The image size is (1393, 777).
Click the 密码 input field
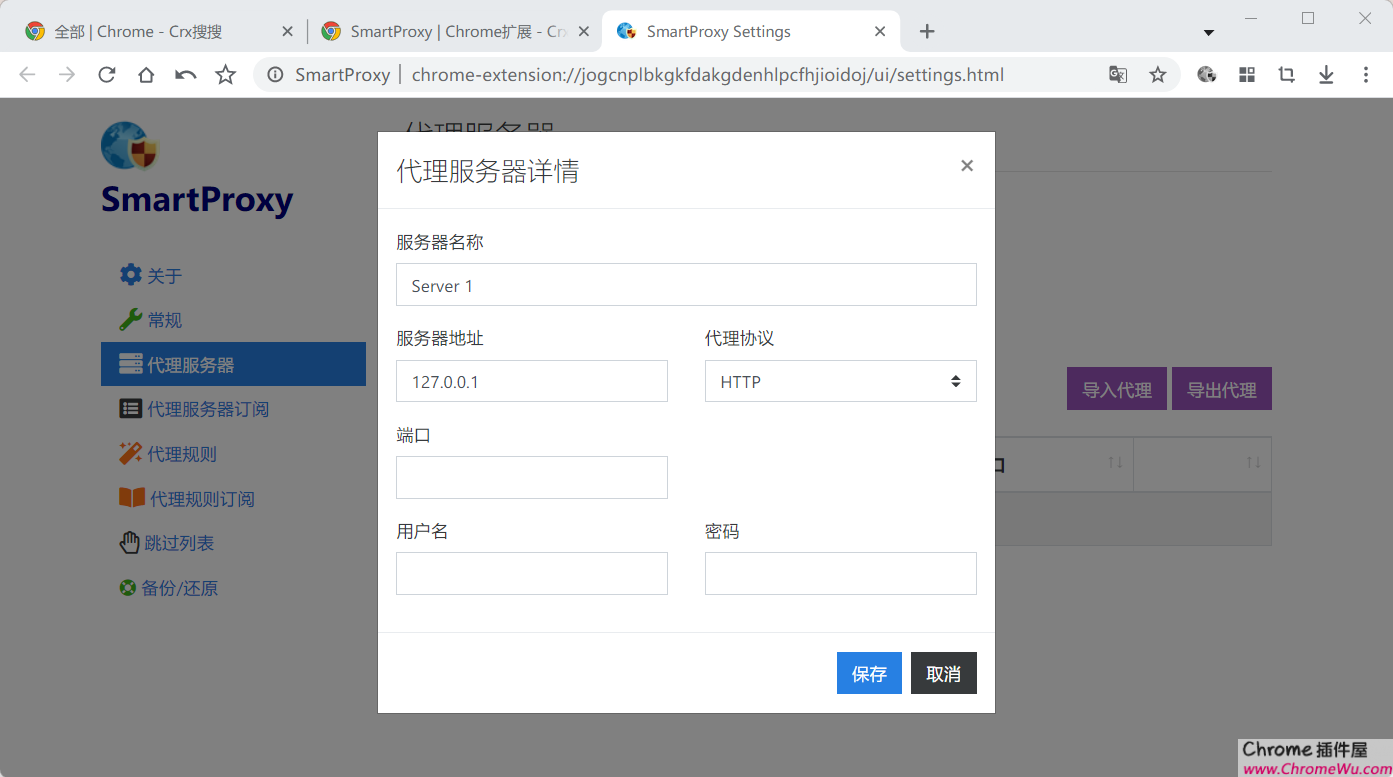841,573
